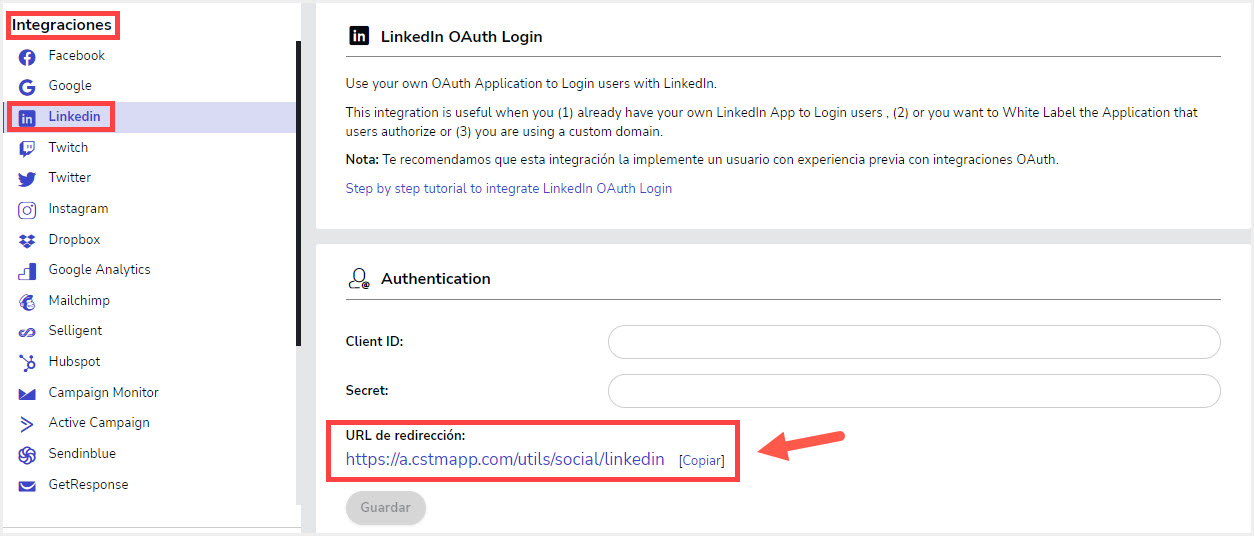
Task: Focus the Client ID input field
Action: (x=914, y=342)
